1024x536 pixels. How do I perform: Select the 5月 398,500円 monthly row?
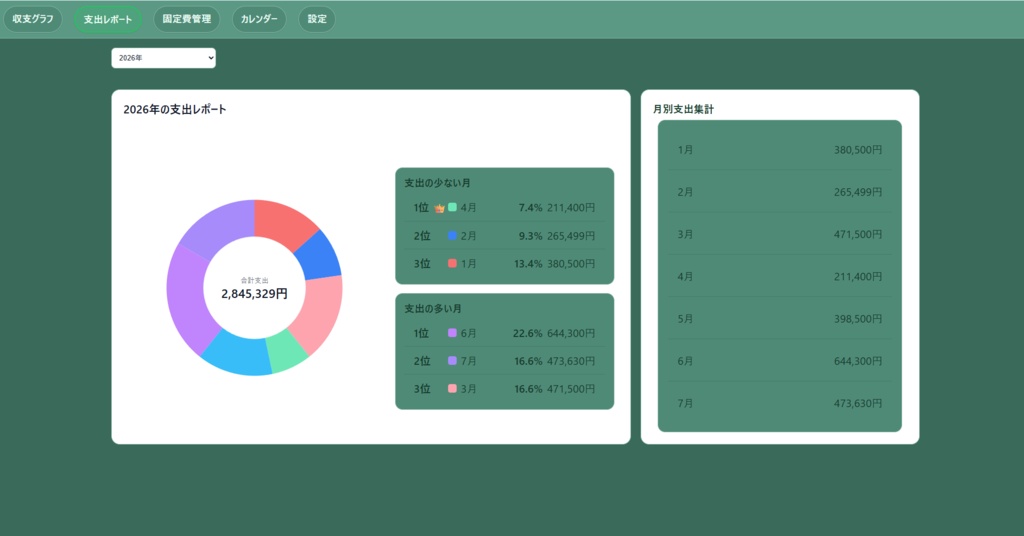pos(780,319)
